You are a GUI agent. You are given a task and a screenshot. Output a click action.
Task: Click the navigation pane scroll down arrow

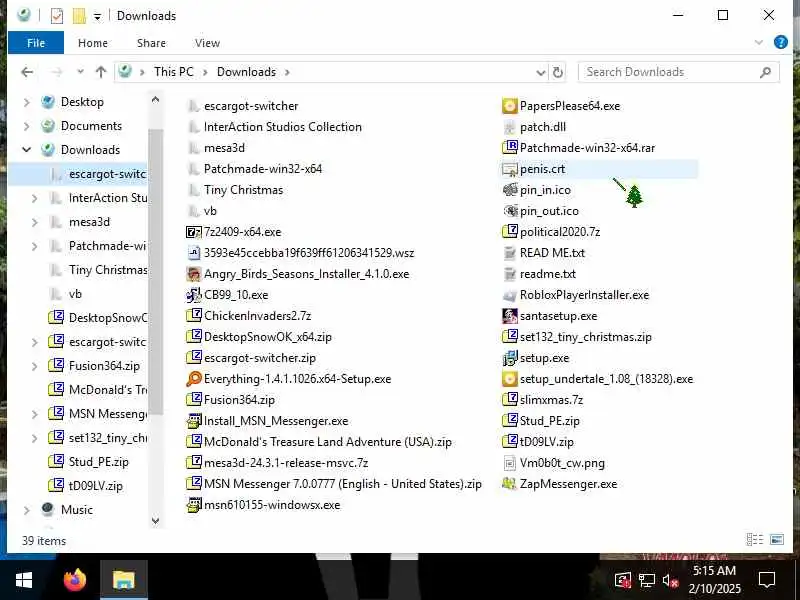[x=156, y=520]
